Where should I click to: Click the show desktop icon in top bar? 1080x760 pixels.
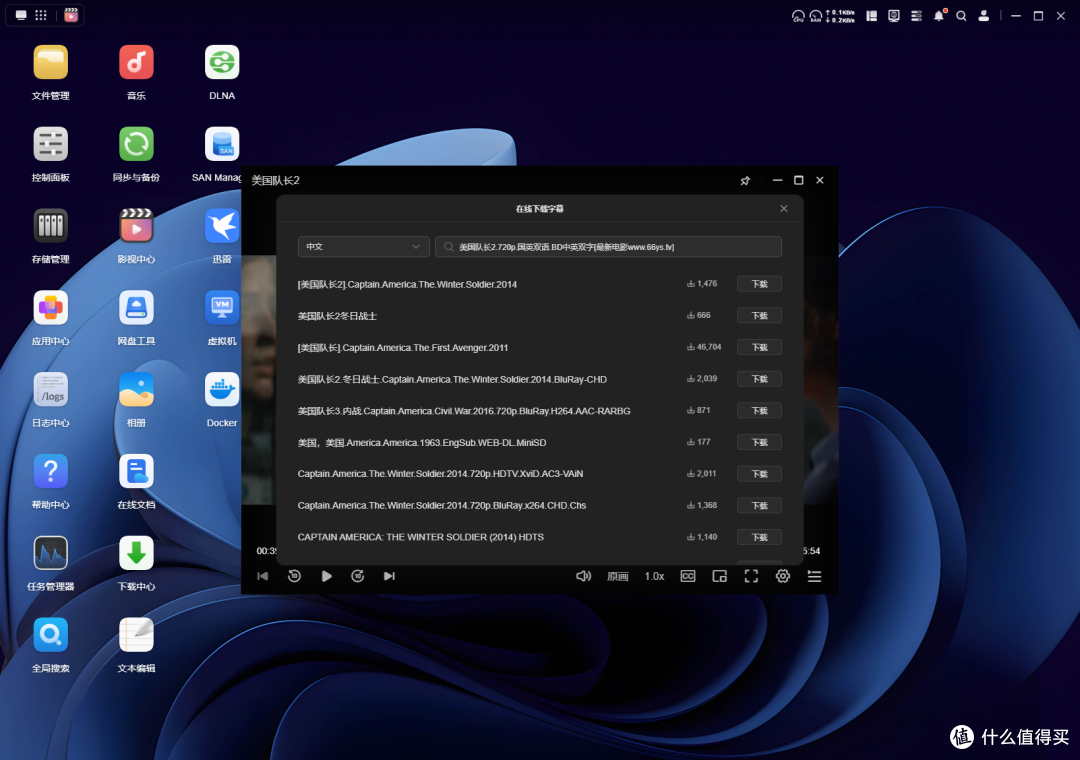point(21,15)
